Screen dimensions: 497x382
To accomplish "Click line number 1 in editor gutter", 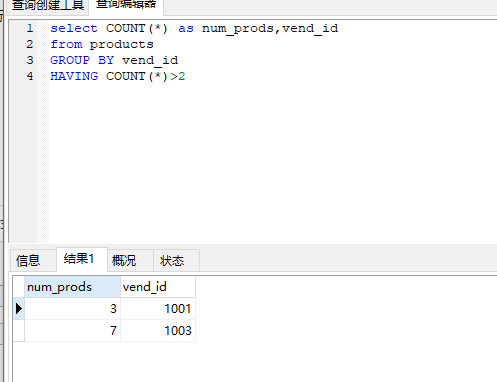I will [30, 28].
